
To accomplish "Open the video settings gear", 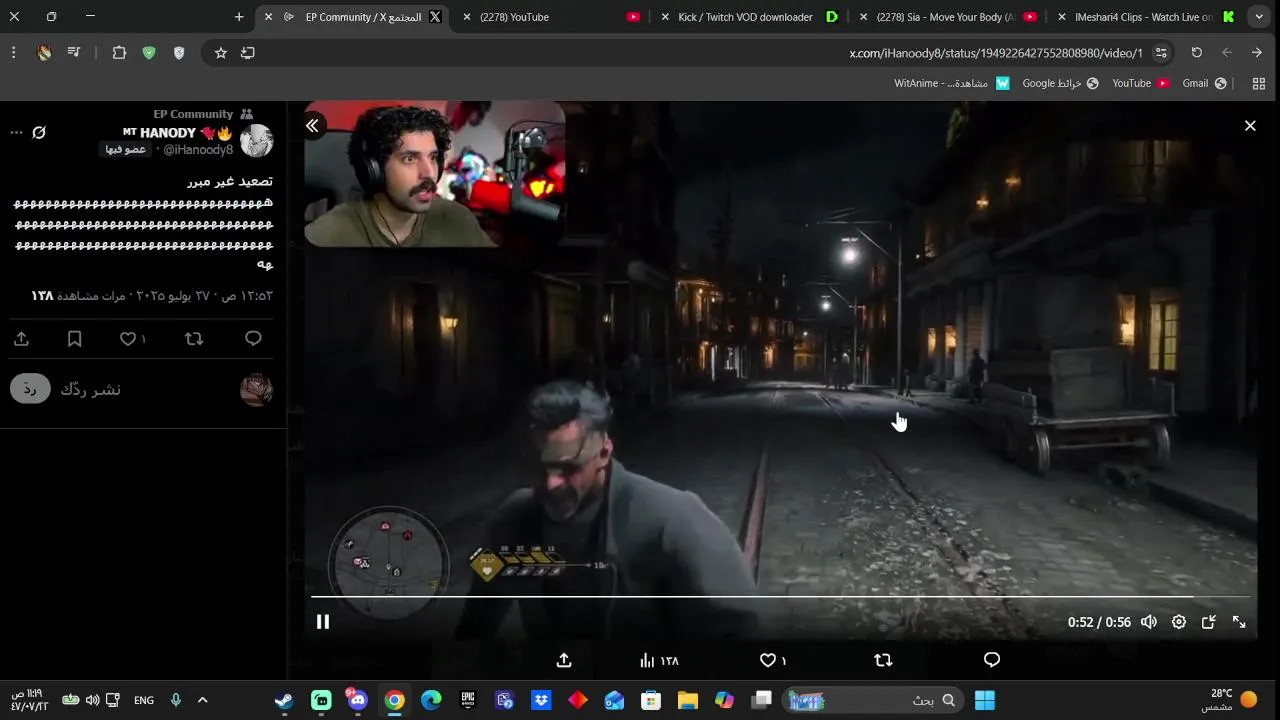I will [x=1179, y=622].
